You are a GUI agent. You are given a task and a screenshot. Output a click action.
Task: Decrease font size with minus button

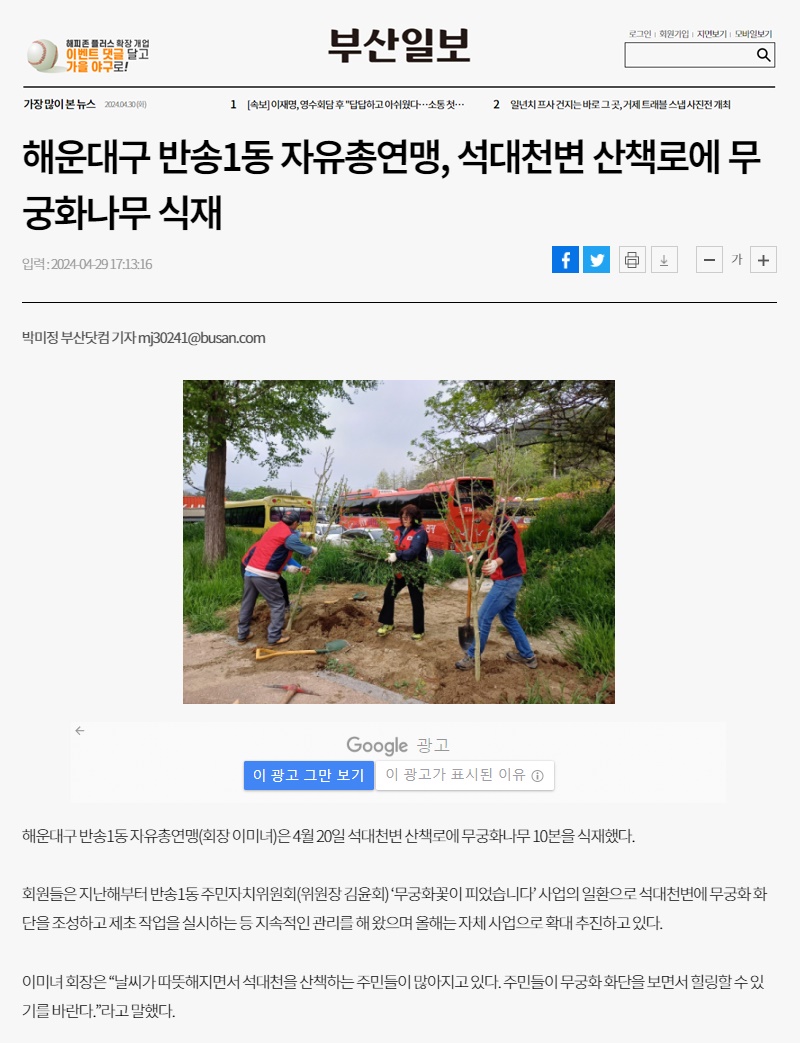tap(710, 259)
